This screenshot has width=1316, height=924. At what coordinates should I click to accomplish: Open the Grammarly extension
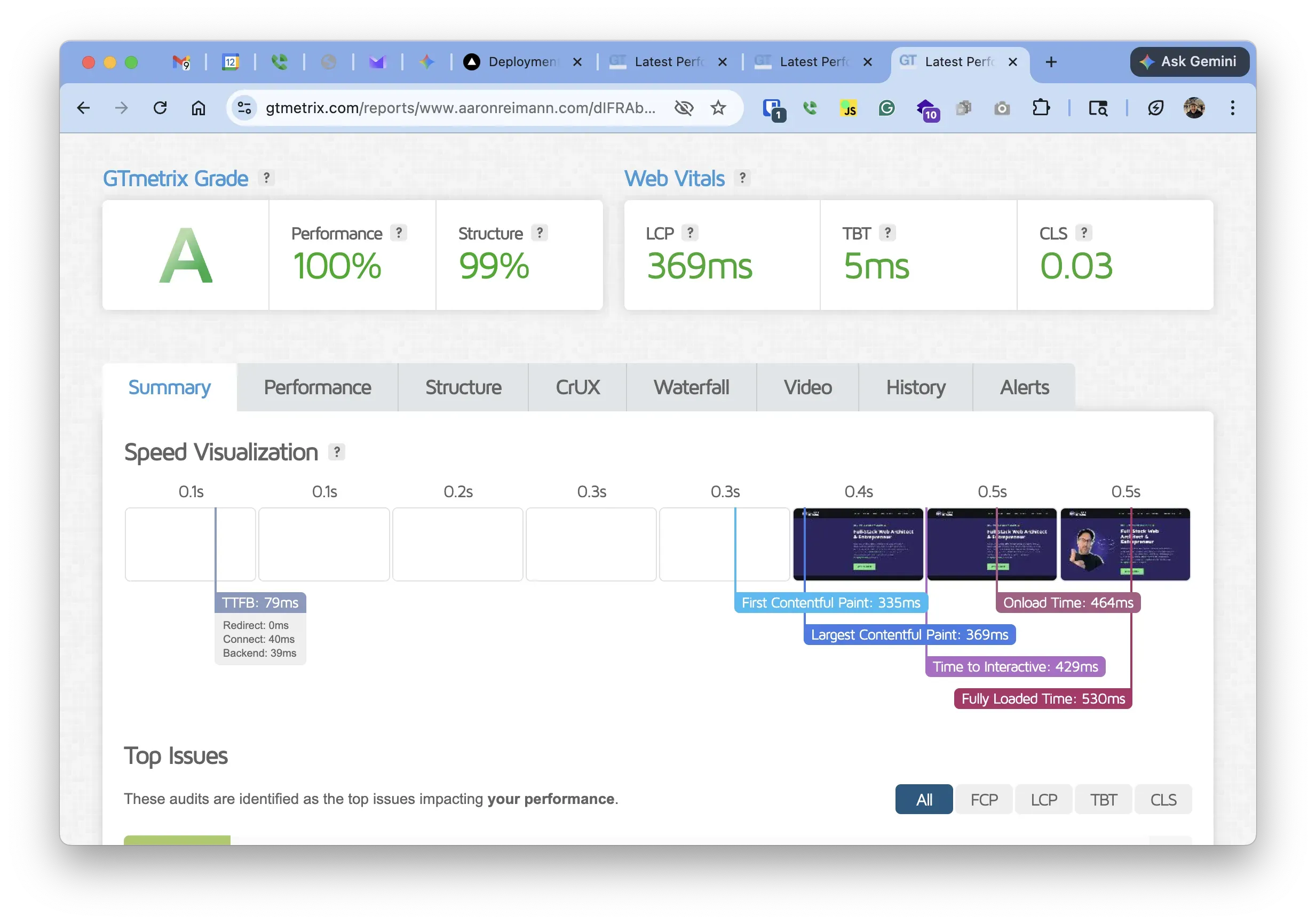pyautogui.click(x=887, y=108)
